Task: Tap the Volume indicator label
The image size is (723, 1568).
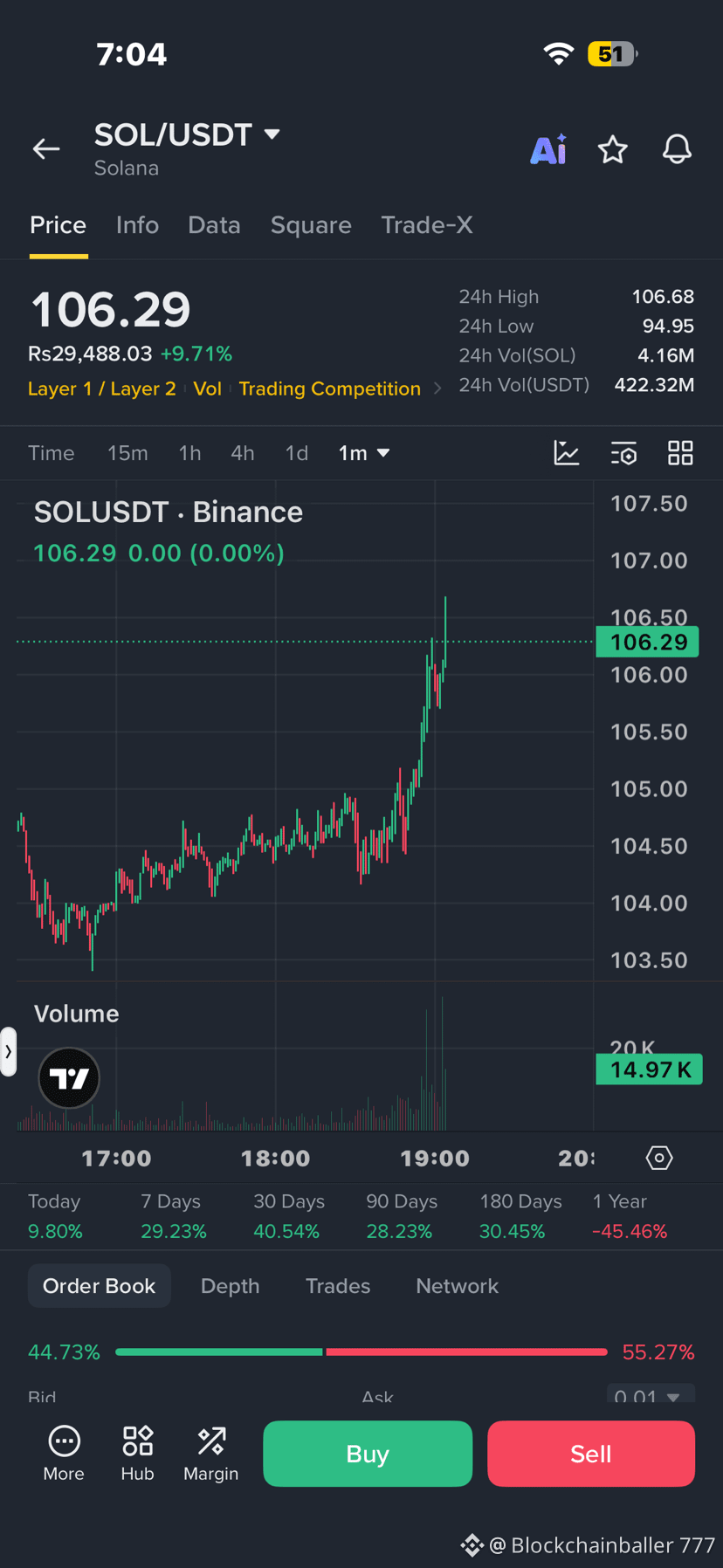Action: (76, 1014)
